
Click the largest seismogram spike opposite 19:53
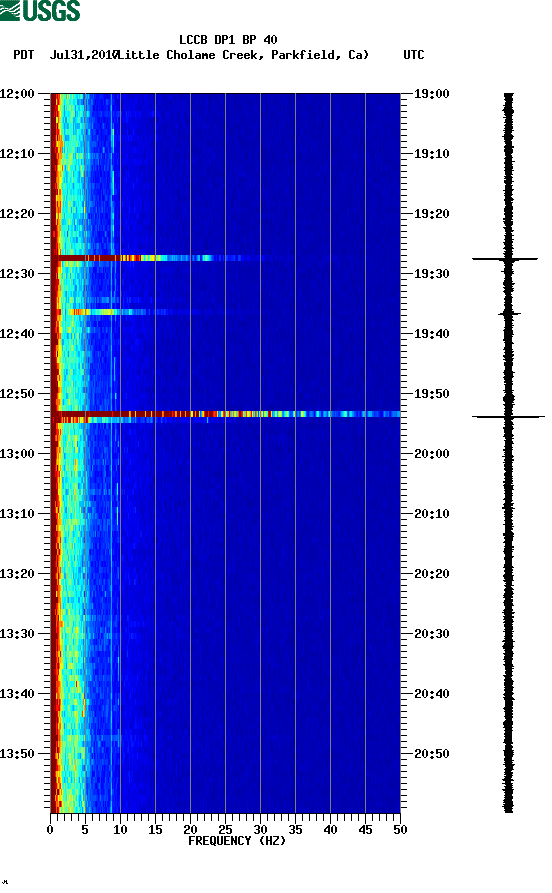click(x=508, y=417)
